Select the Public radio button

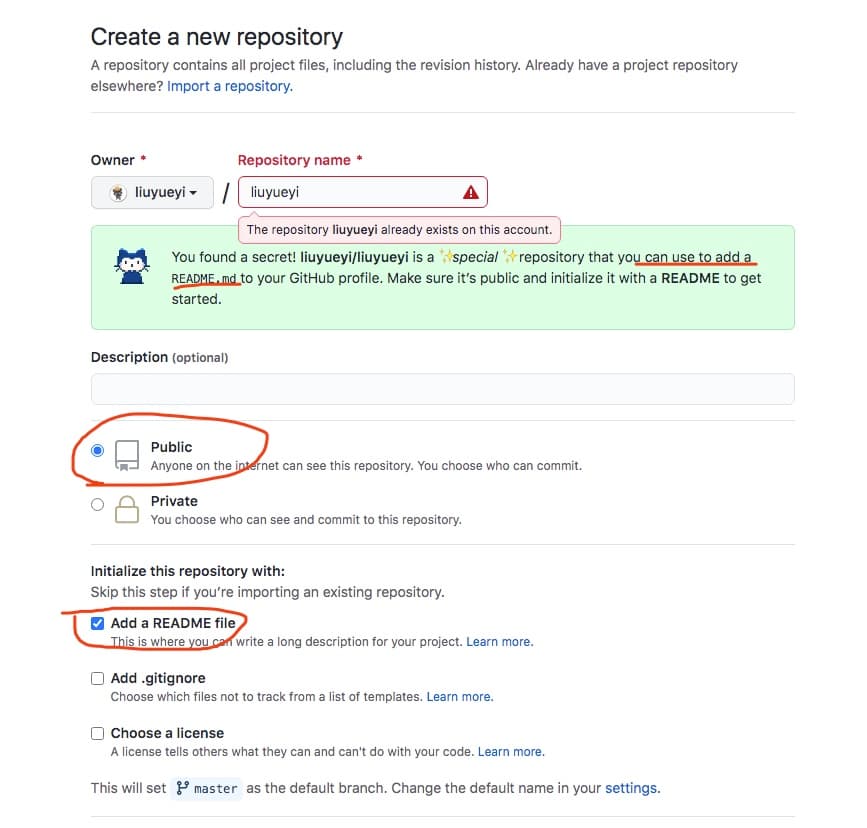tap(97, 451)
